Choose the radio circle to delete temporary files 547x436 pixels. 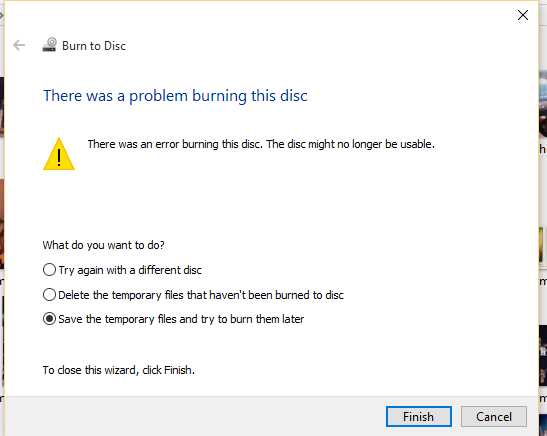pyautogui.click(x=49, y=294)
